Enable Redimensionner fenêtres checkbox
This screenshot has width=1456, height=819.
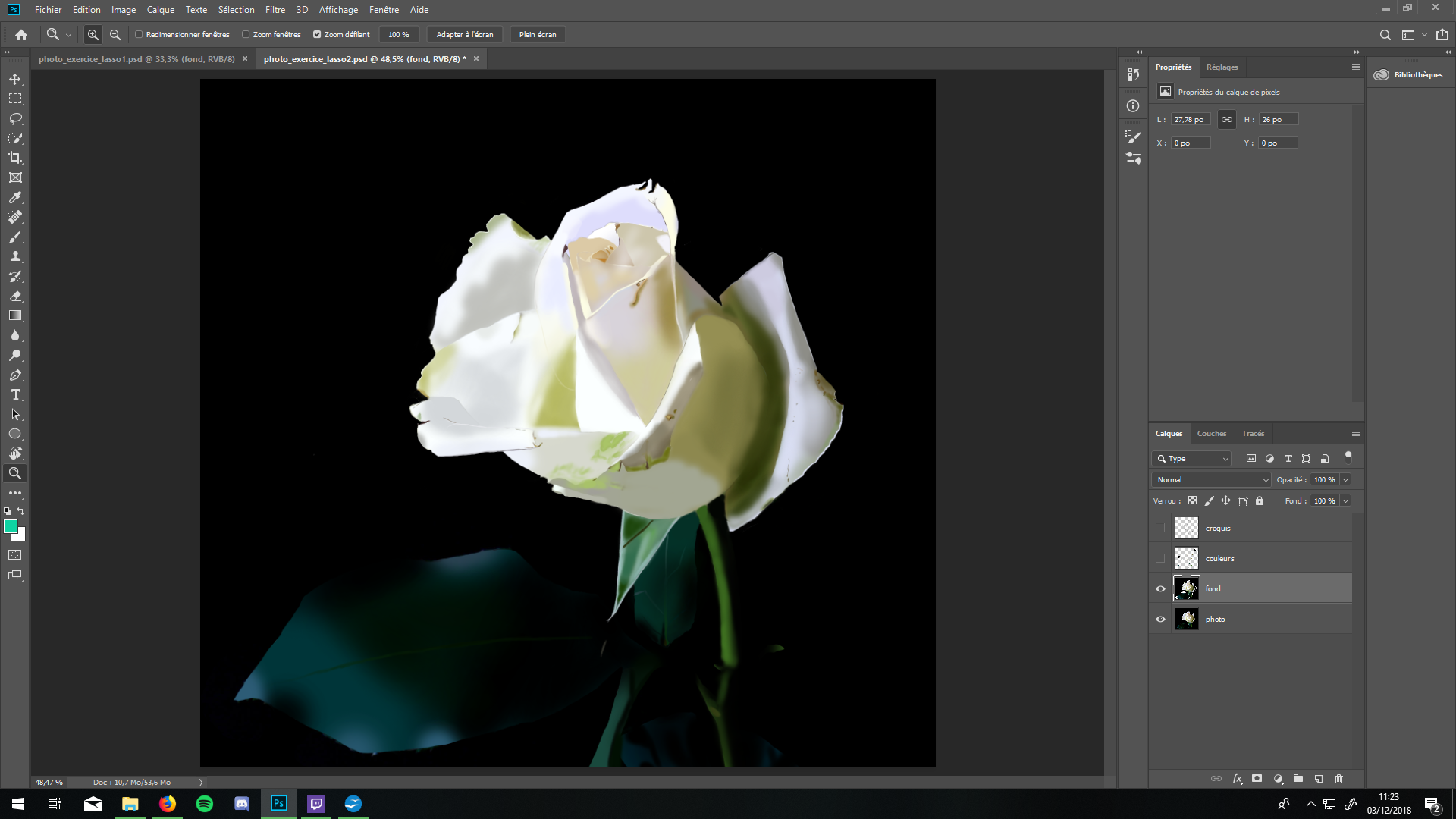click(x=139, y=35)
